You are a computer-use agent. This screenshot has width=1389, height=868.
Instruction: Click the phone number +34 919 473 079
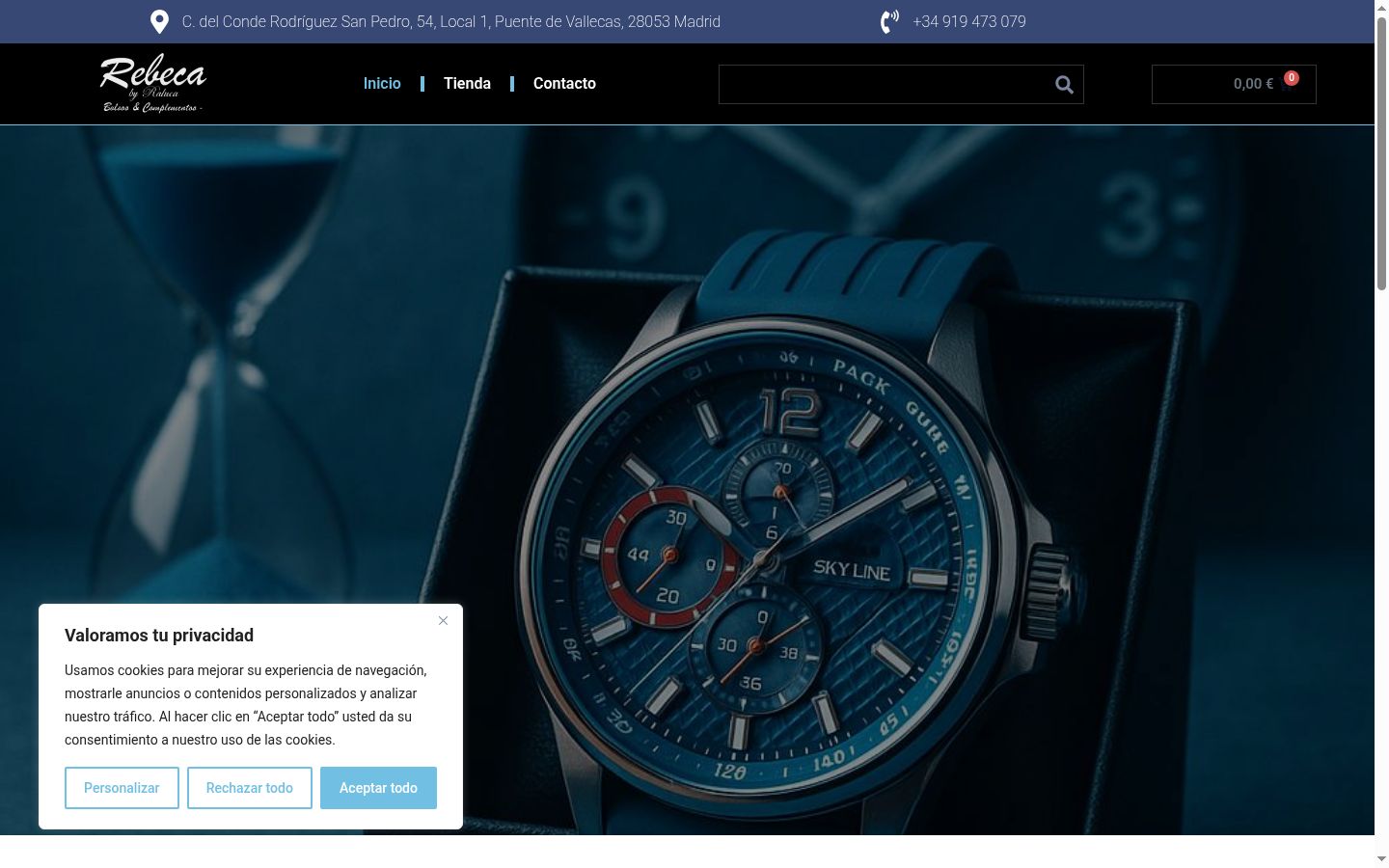tap(969, 21)
